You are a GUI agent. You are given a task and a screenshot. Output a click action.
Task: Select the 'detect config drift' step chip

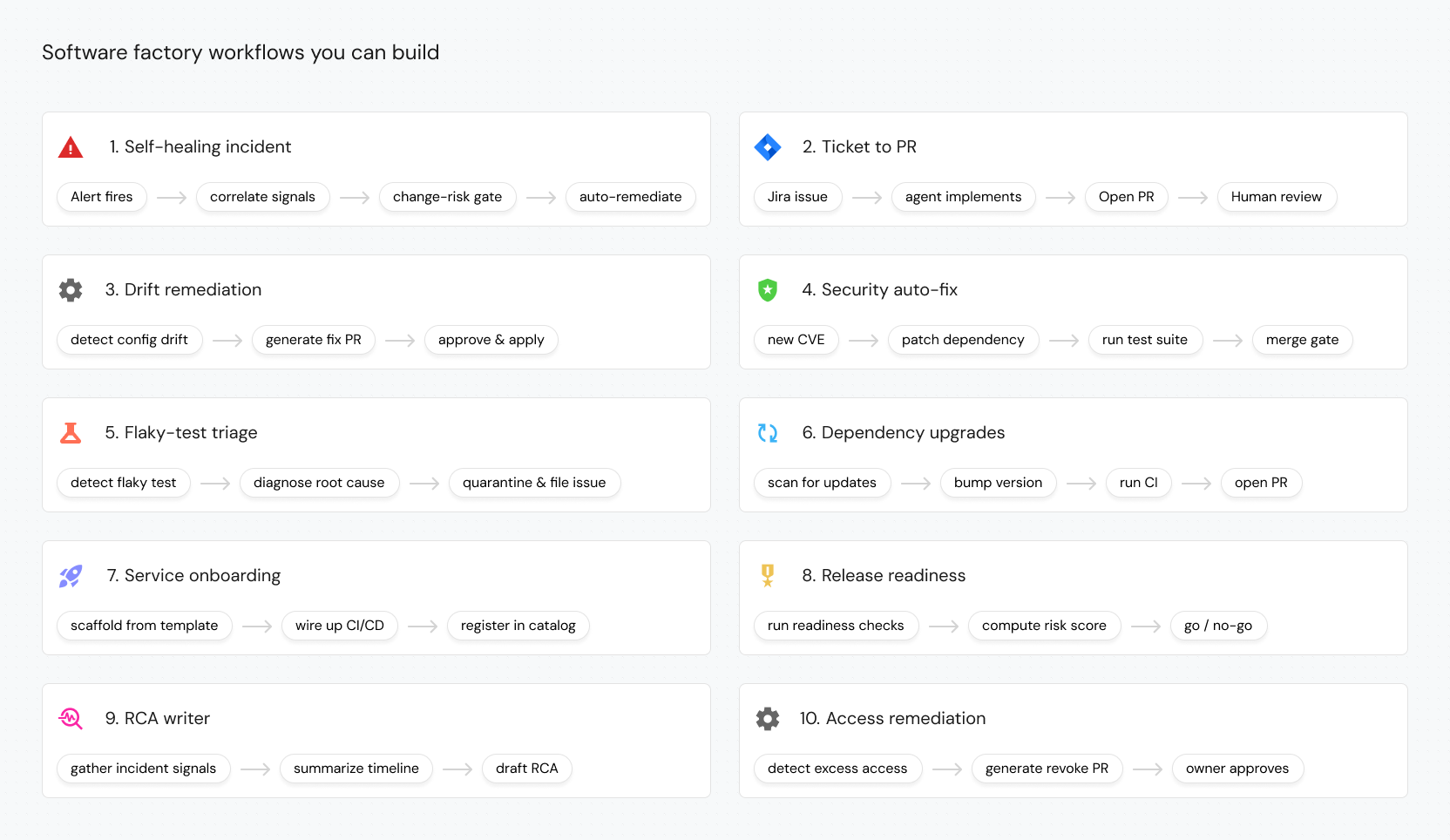[130, 340]
